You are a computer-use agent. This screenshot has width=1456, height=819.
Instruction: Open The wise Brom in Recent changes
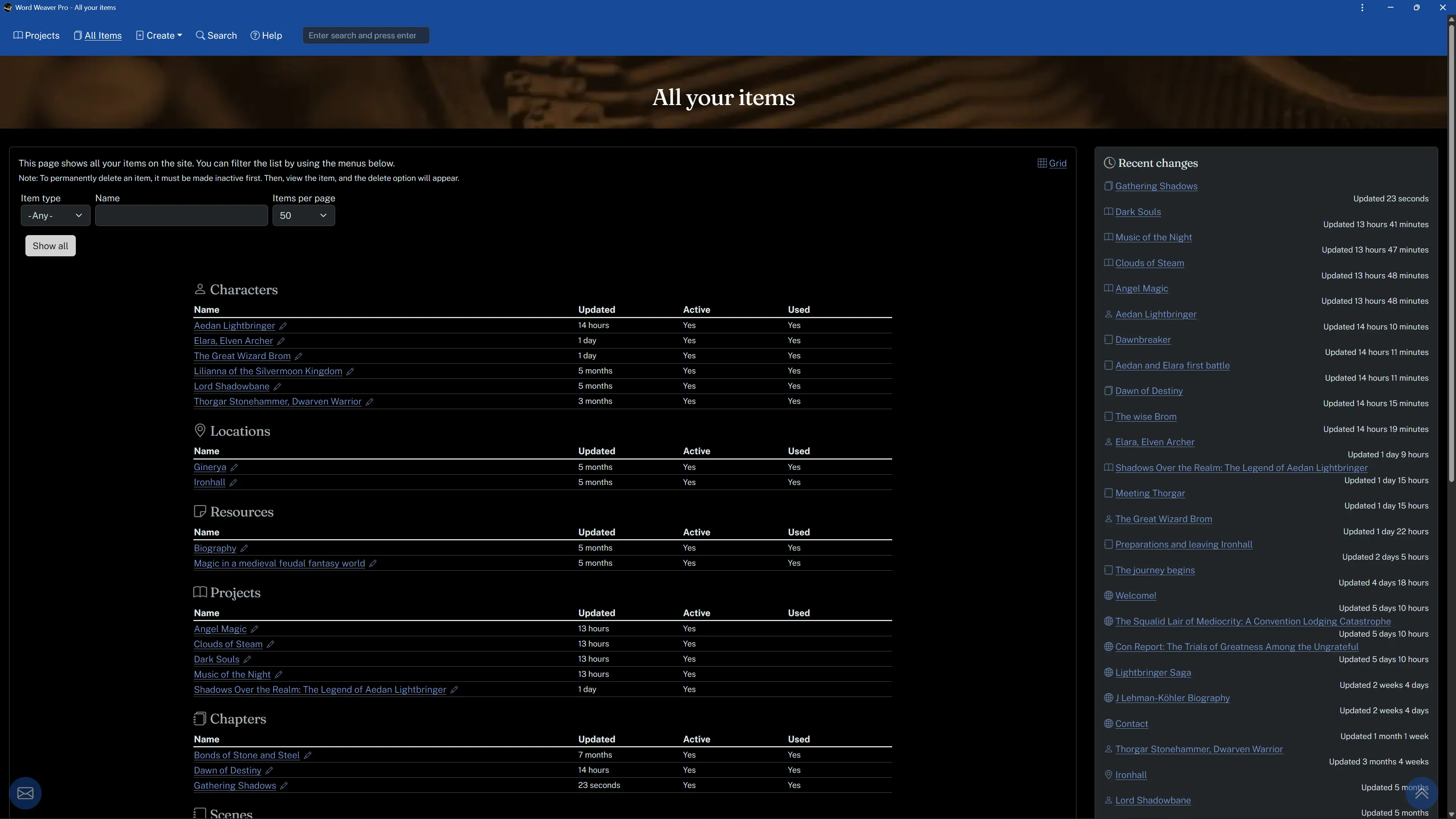pos(1146,417)
